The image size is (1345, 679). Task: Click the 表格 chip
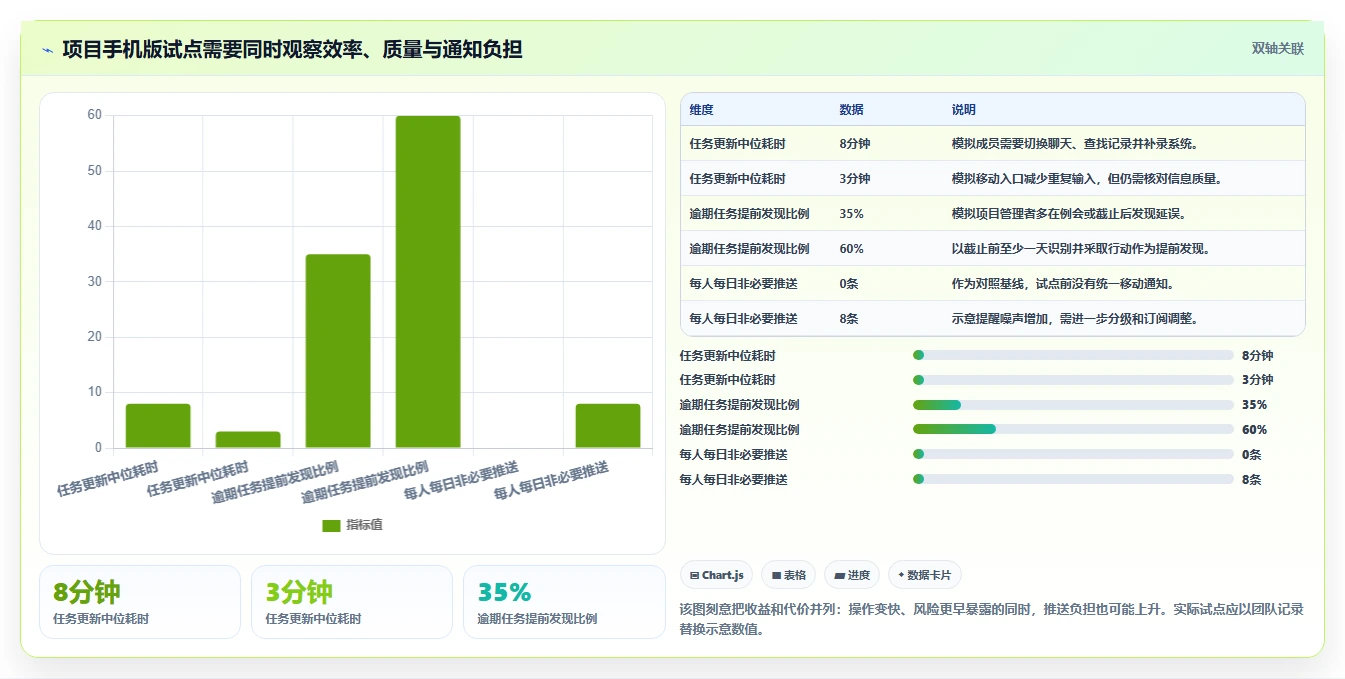pyautogui.click(x=788, y=575)
